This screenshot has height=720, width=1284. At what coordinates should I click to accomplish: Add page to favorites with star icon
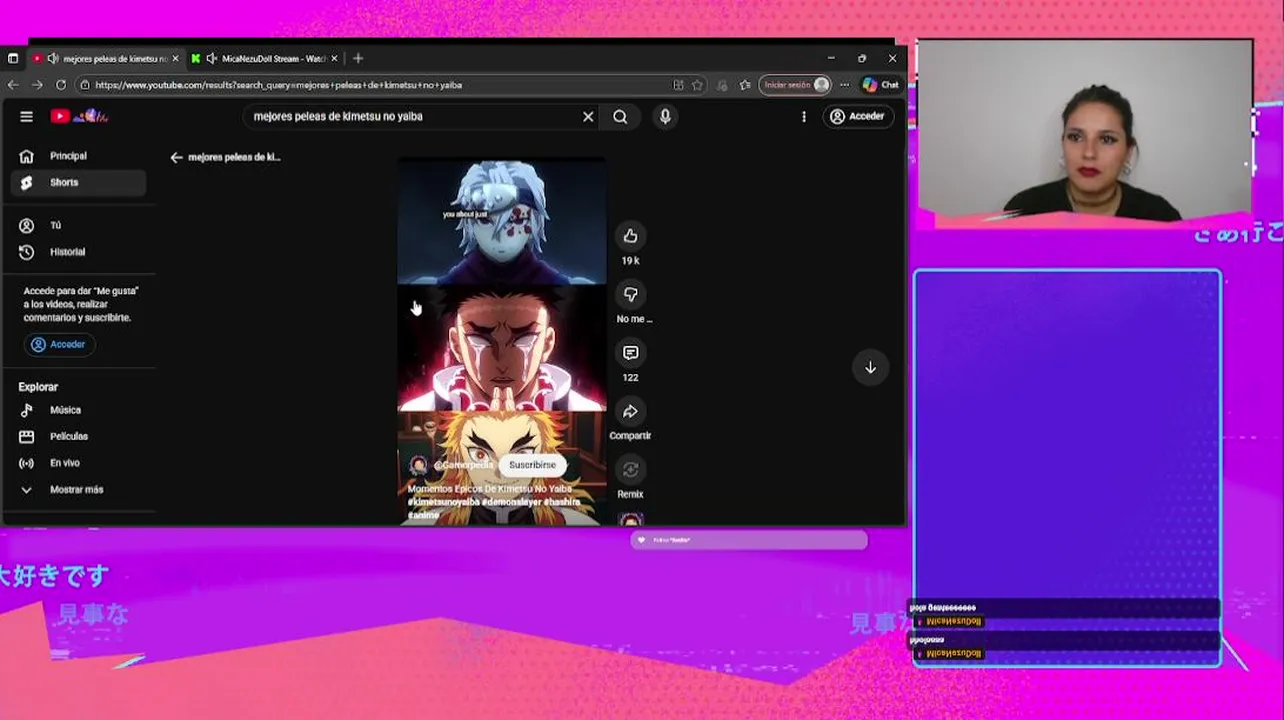pyautogui.click(x=697, y=85)
